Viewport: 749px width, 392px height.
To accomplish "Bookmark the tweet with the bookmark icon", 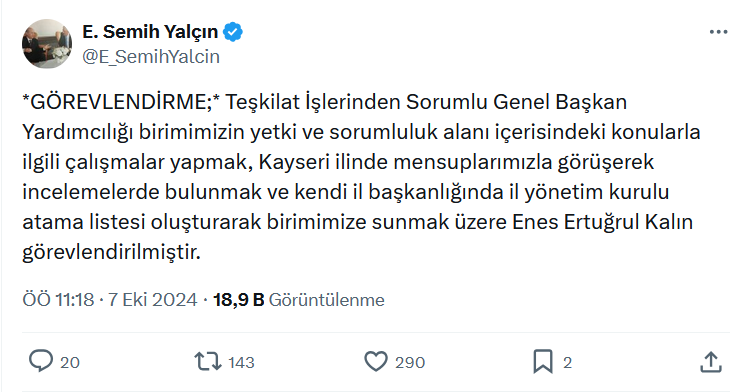I will [543, 362].
